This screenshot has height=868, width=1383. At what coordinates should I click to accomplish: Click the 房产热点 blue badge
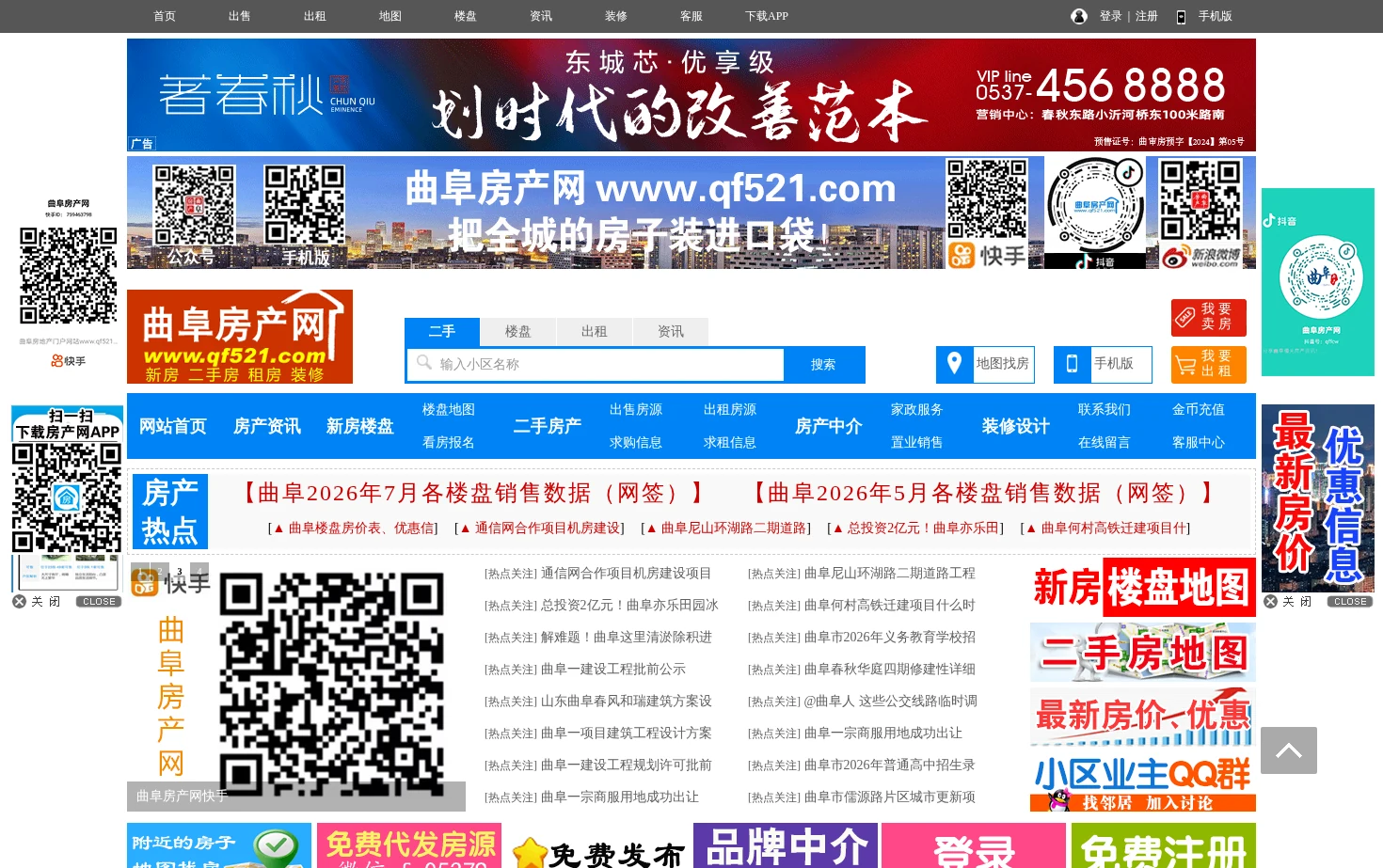tap(170, 512)
